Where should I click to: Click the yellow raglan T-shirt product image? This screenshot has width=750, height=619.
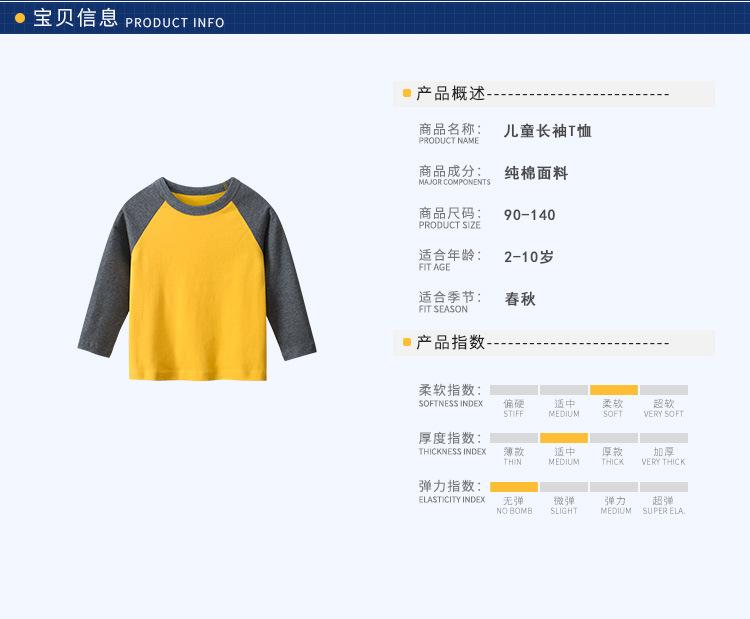click(x=197, y=279)
